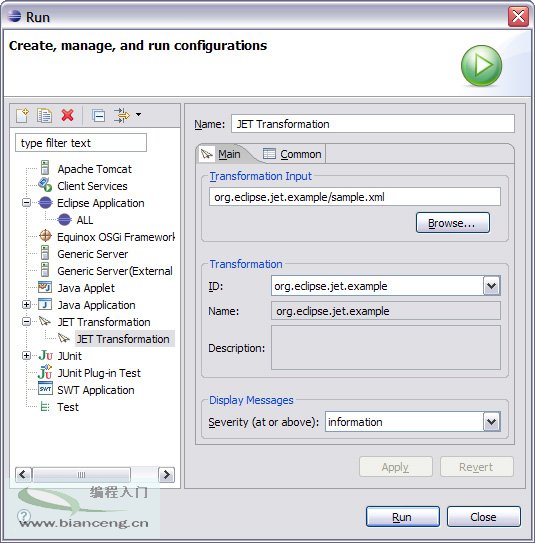Expand the JUnit tree node
The height and width of the screenshot is (543, 535).
click(26, 356)
